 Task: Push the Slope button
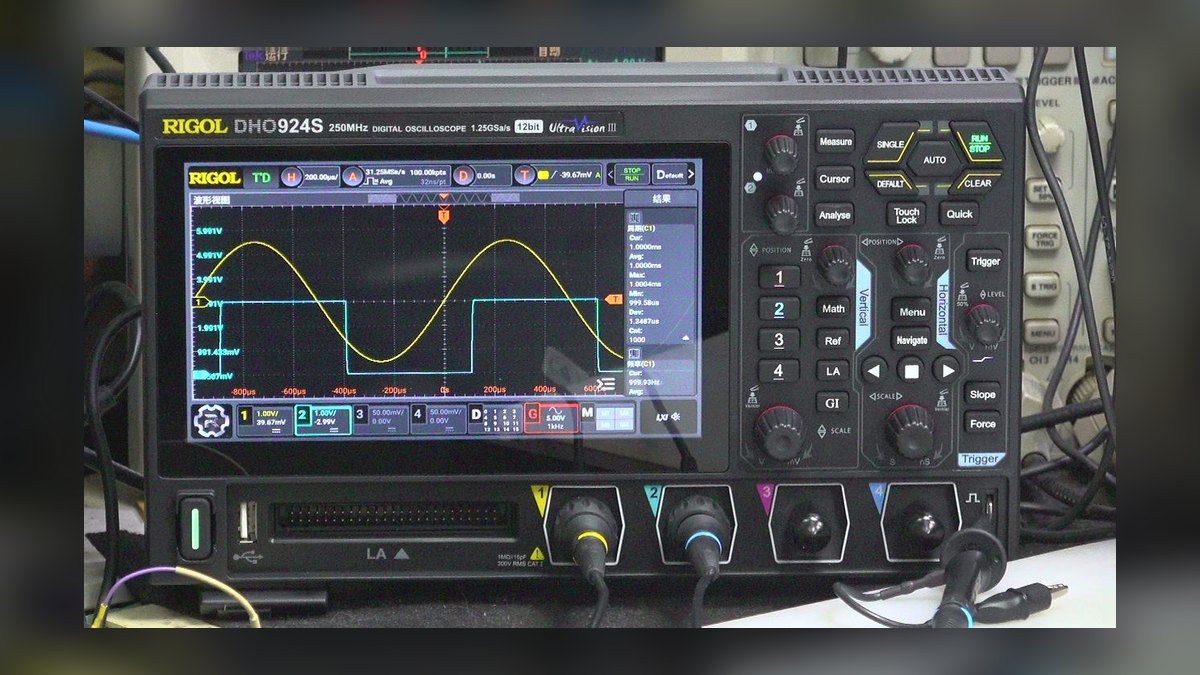983,394
